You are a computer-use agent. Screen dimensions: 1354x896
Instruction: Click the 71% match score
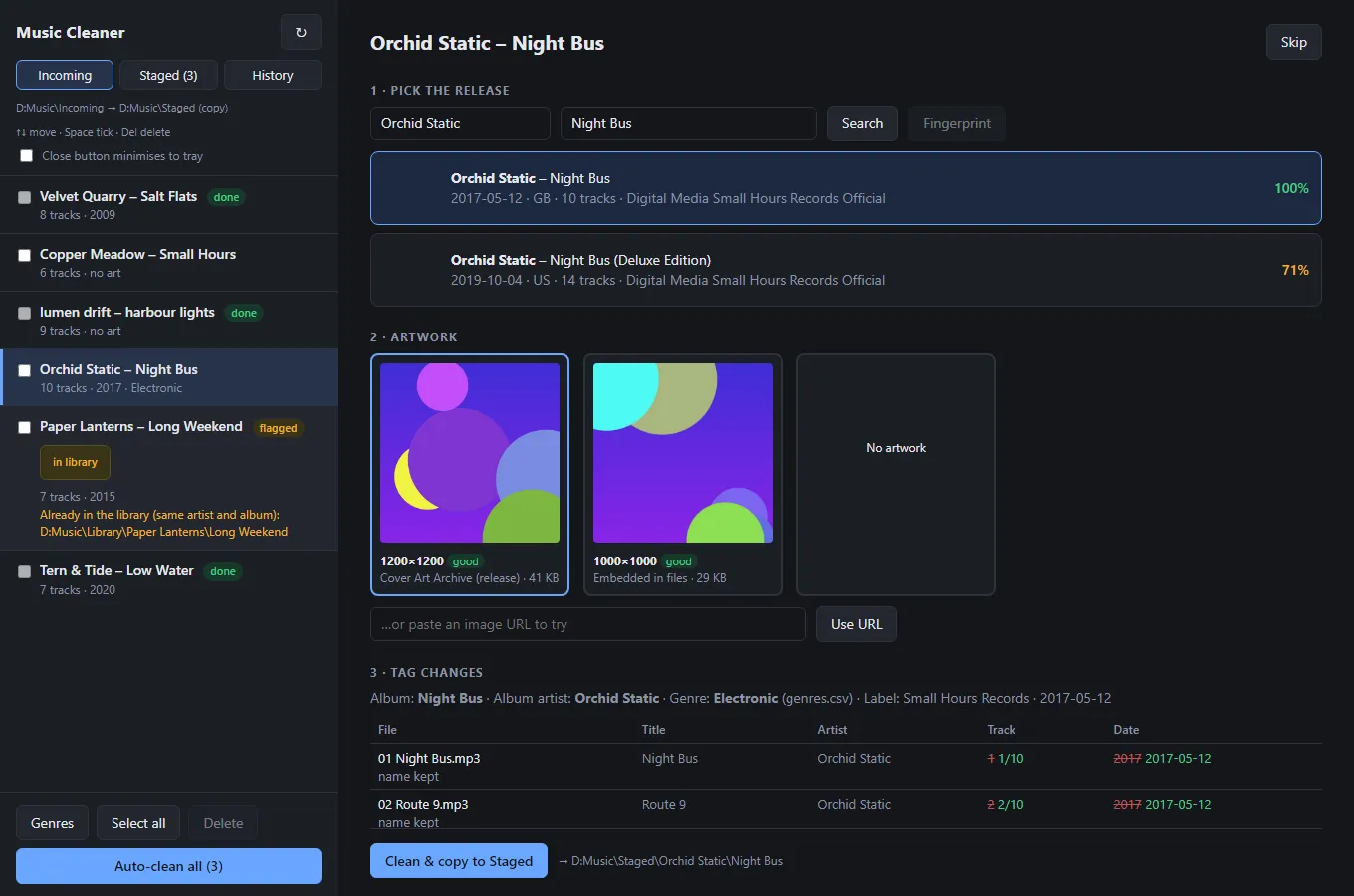[x=1295, y=270]
